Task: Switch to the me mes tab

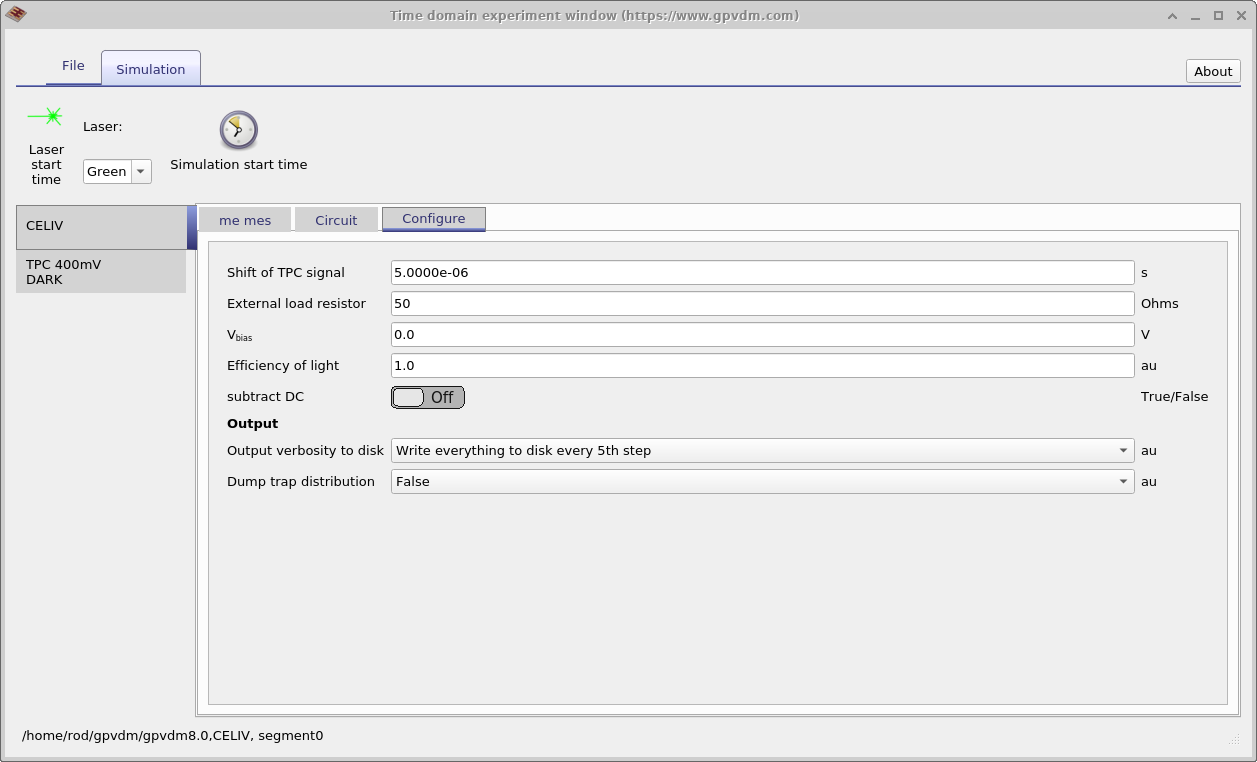Action: (245, 219)
